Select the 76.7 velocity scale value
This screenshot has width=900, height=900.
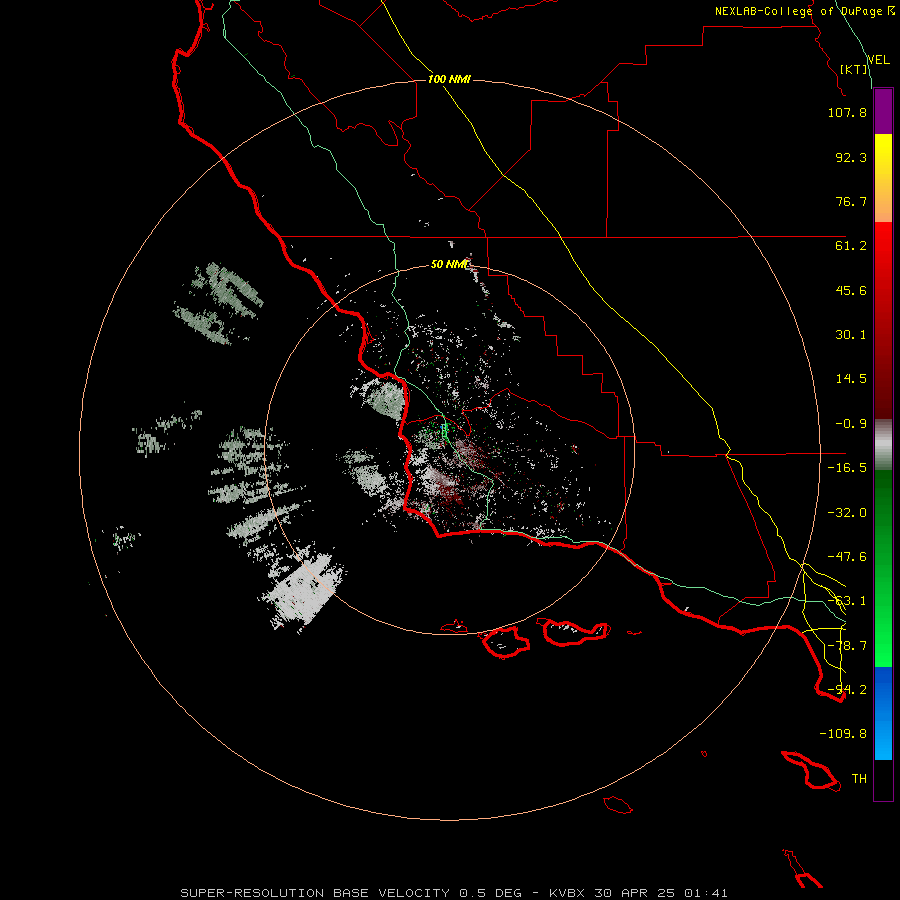(x=851, y=201)
